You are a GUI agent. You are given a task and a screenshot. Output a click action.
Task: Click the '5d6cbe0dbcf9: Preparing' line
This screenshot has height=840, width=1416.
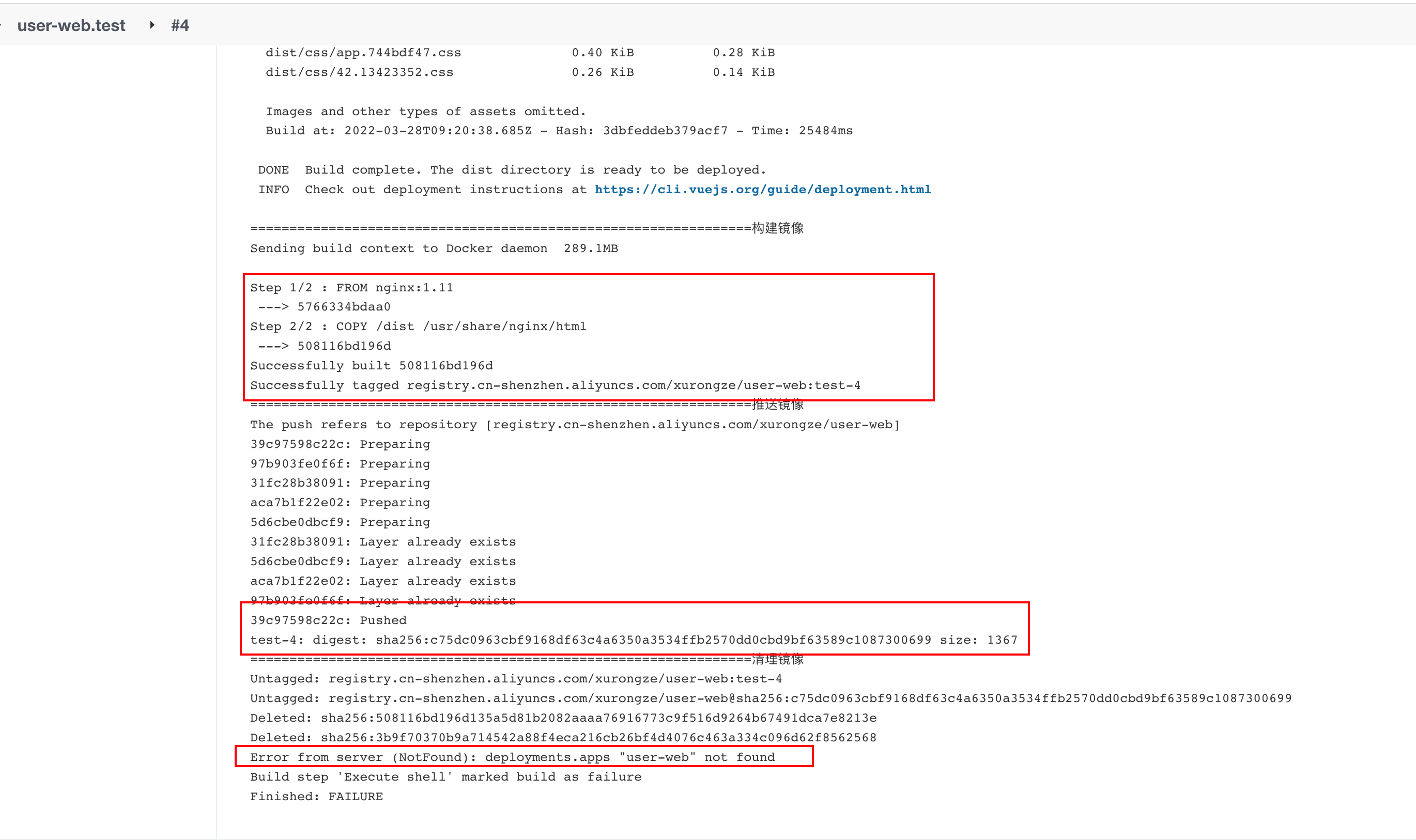pyautogui.click(x=340, y=522)
